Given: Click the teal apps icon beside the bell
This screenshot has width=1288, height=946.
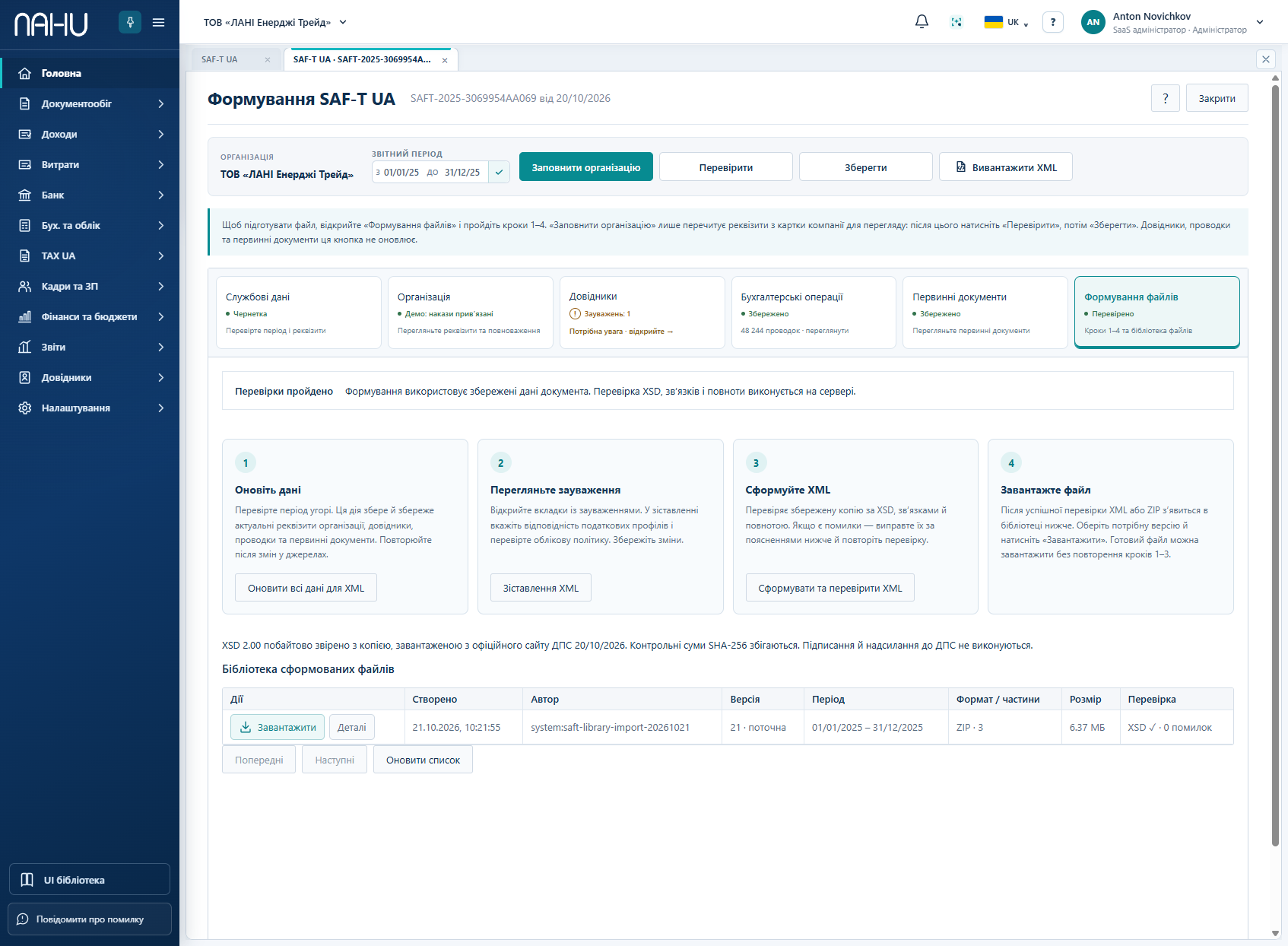Looking at the screenshot, I should coord(956,22).
